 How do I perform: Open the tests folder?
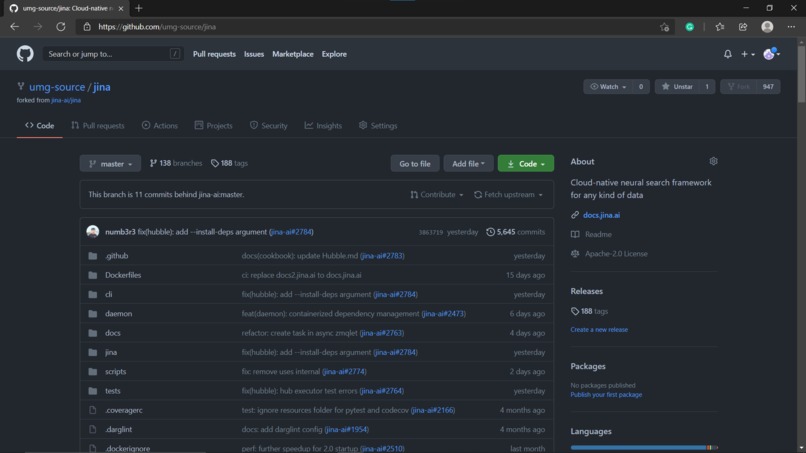coord(113,391)
